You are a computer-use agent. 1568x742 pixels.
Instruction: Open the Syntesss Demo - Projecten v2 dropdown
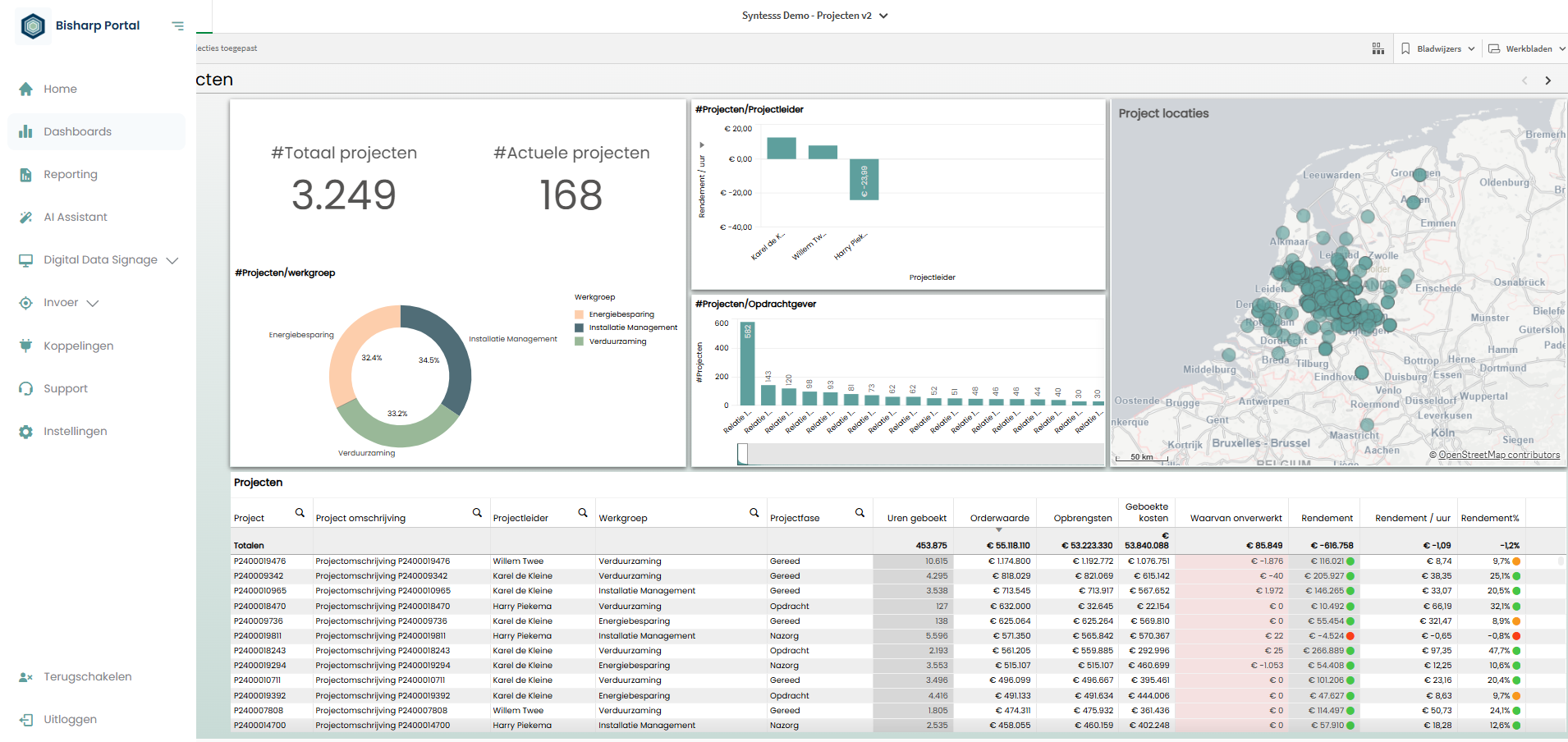[814, 16]
